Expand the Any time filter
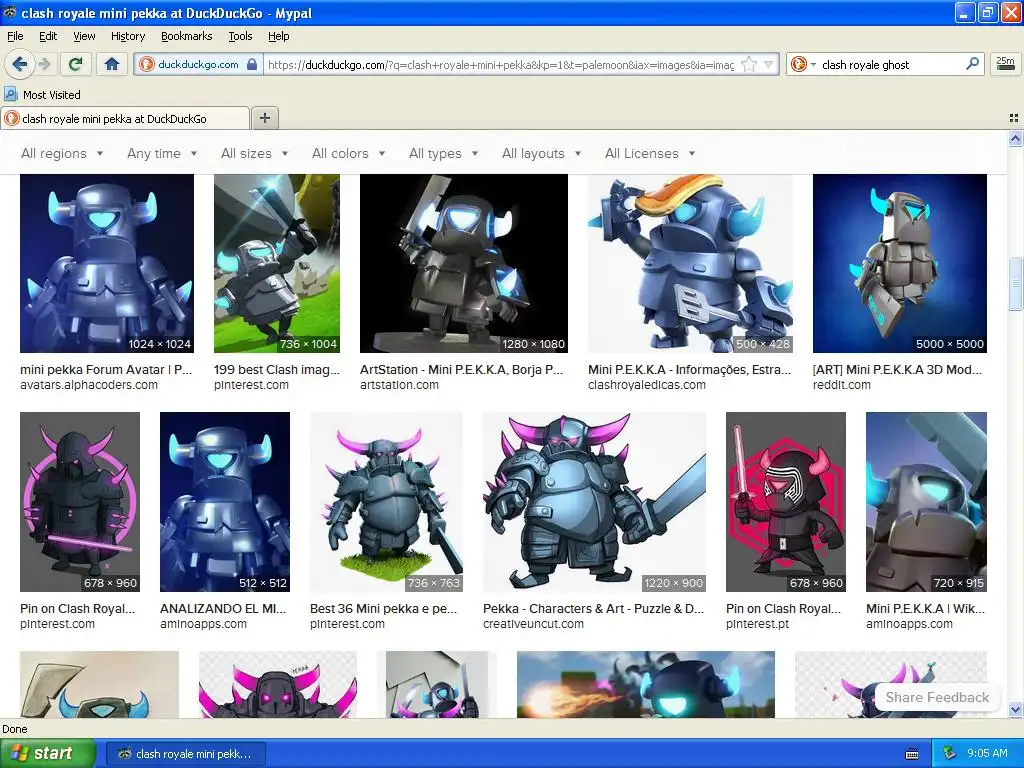Image resolution: width=1024 pixels, height=768 pixels. pos(162,153)
